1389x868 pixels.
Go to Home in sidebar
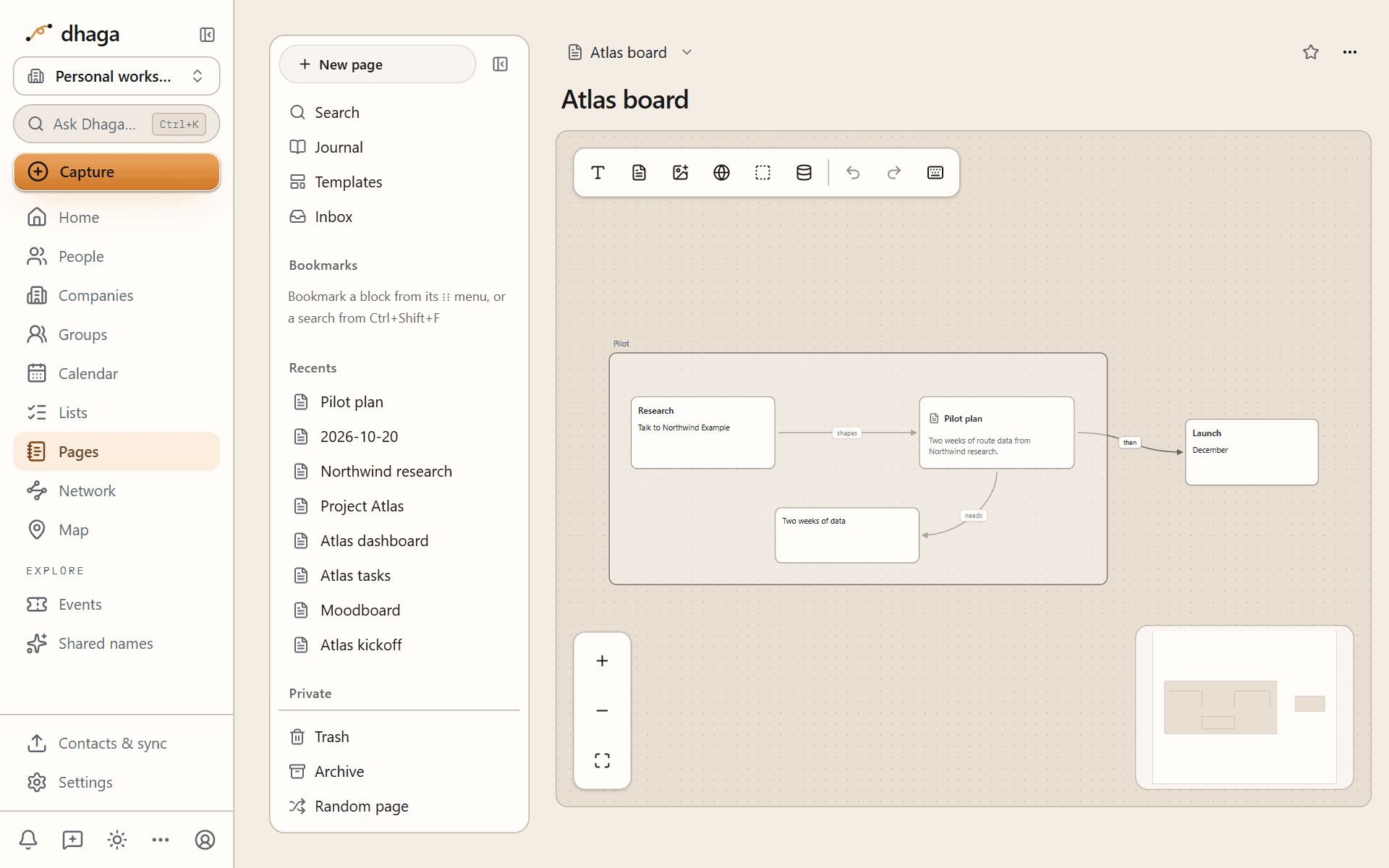click(x=116, y=217)
